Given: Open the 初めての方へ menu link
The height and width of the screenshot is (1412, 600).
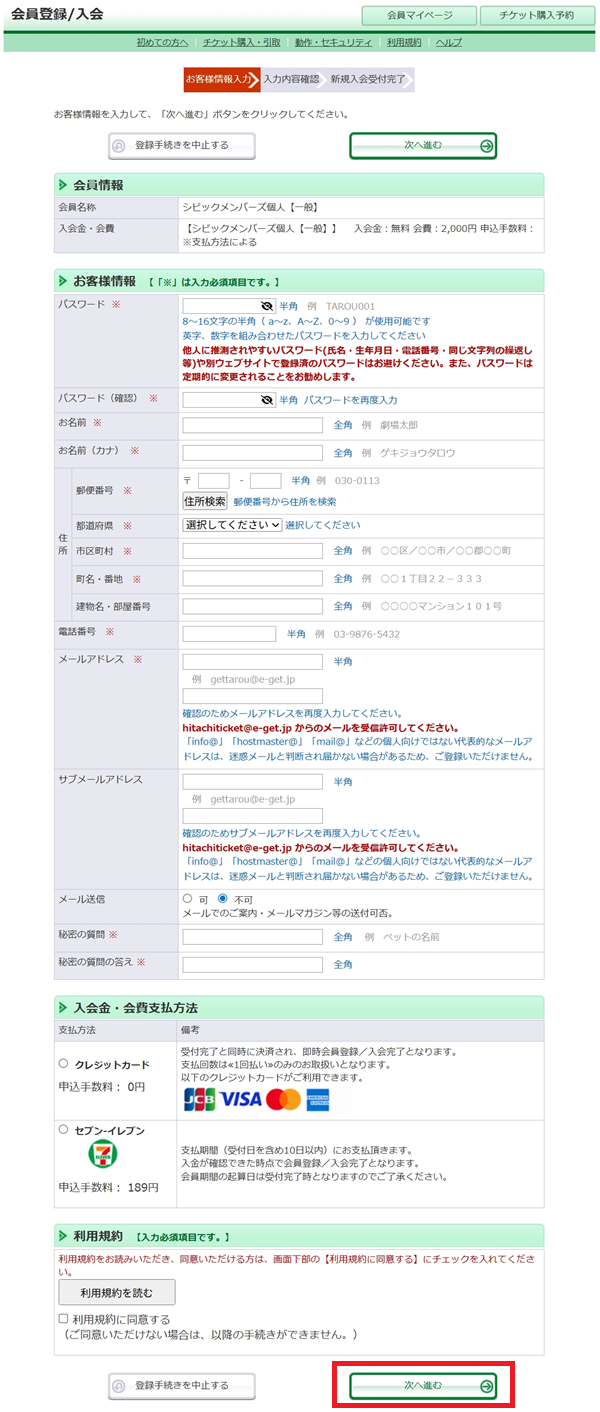Looking at the screenshot, I should (161, 42).
